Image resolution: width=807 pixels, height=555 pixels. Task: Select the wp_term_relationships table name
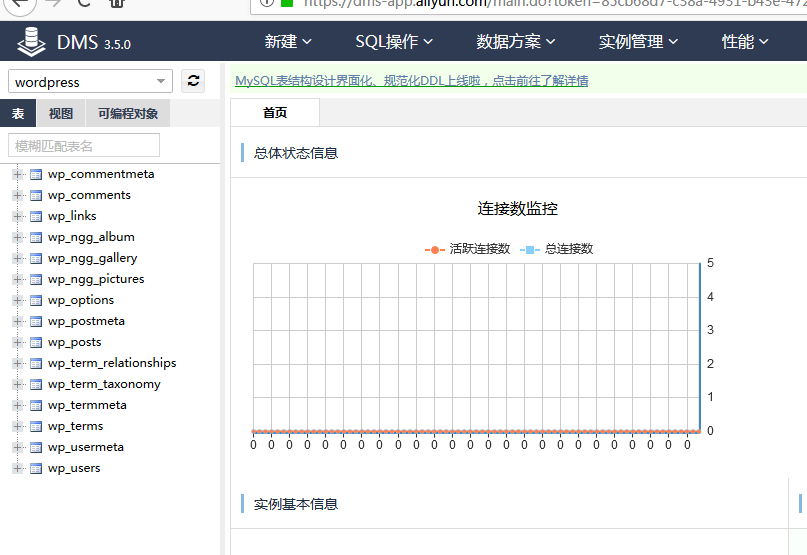tap(112, 363)
